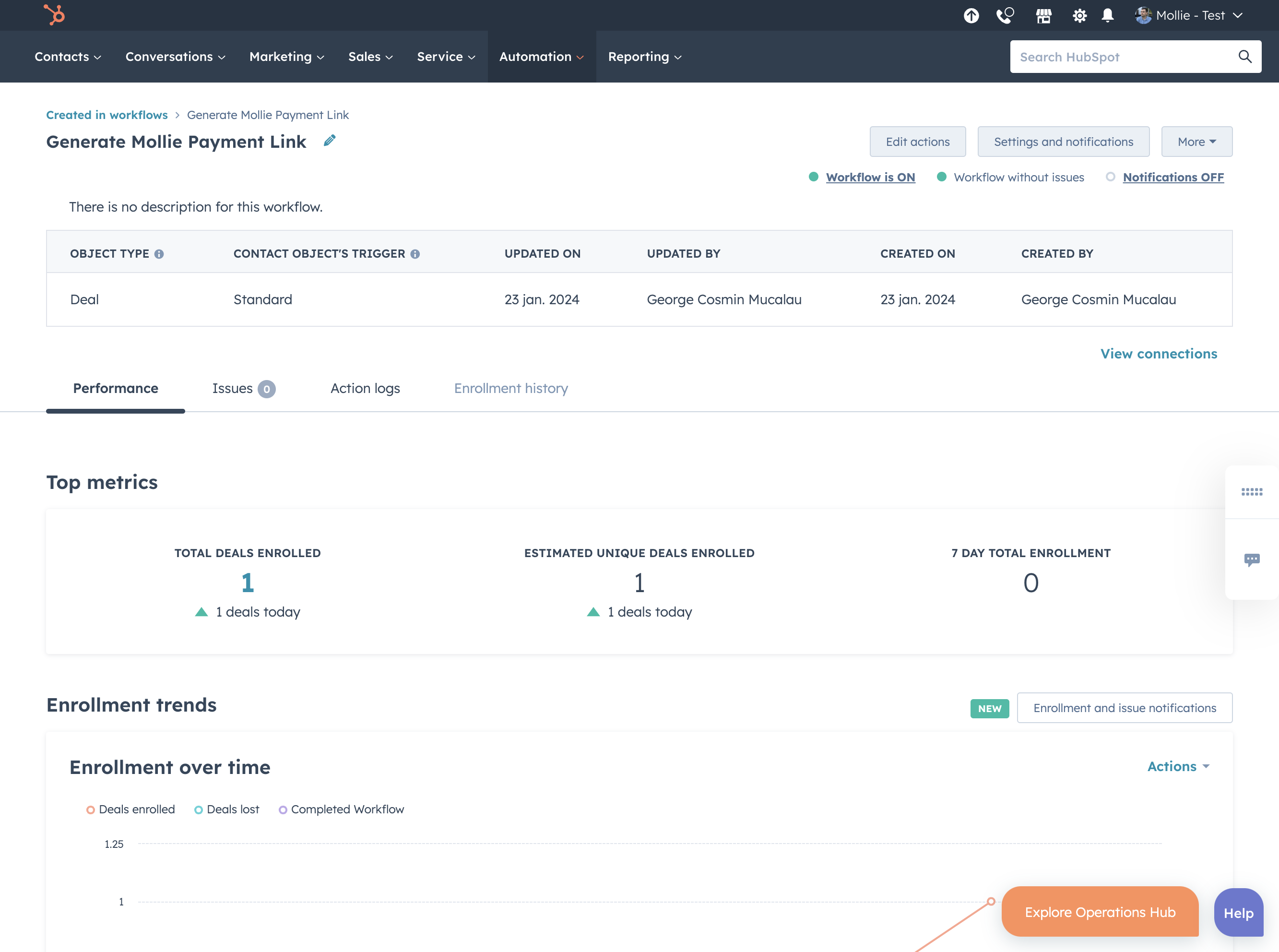The image size is (1279, 952).
Task: Expand the Marketing navigation menu
Action: 287,57
